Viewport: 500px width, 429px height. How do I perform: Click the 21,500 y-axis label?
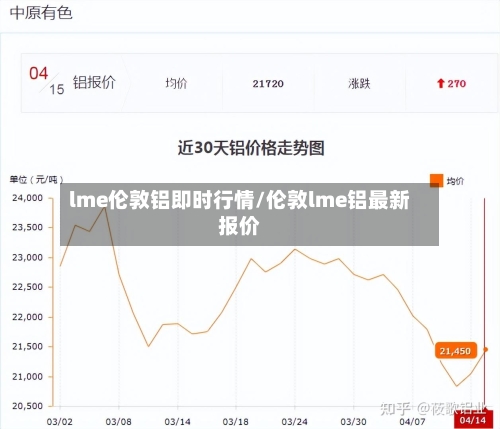point(28,347)
